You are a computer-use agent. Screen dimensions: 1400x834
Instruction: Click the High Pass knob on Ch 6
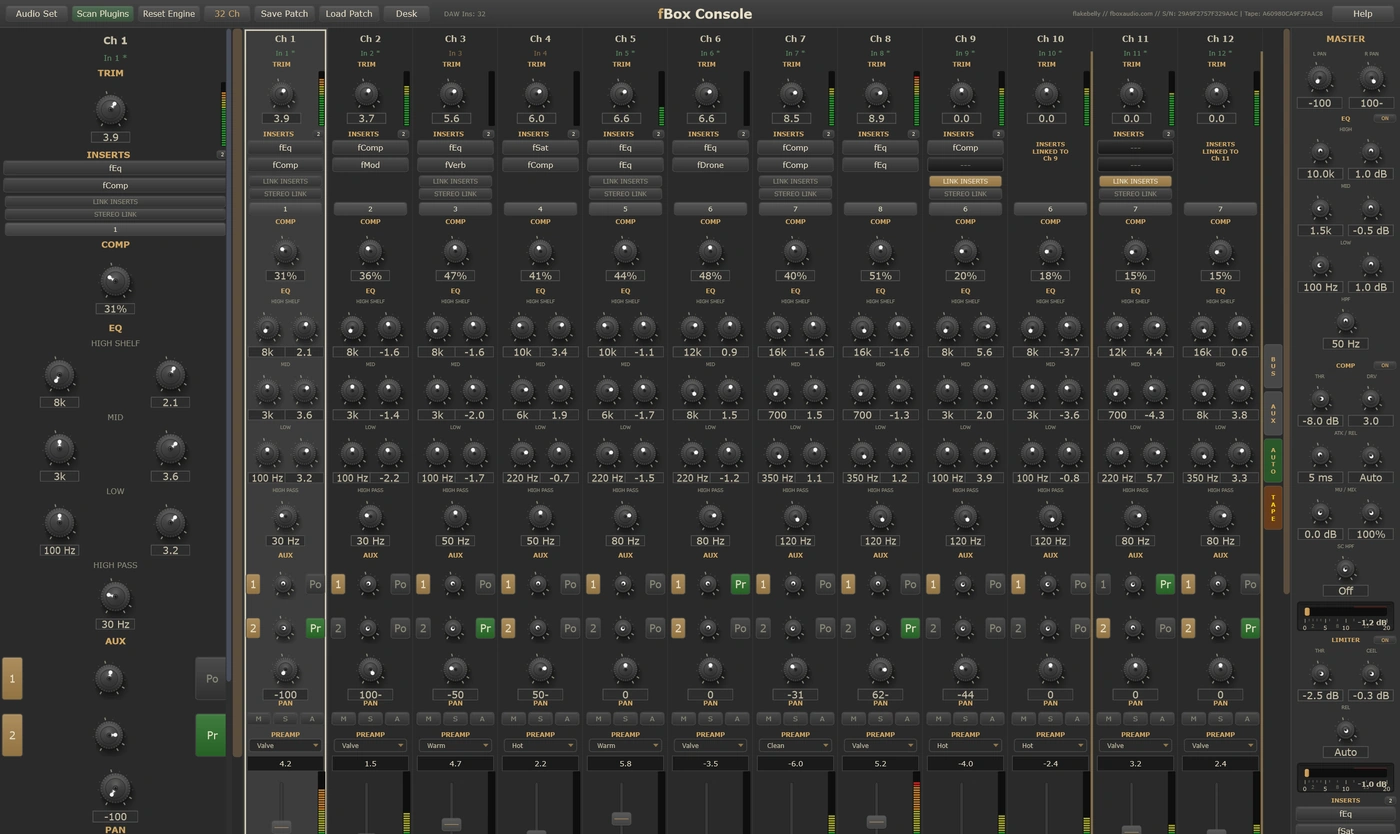pos(710,517)
